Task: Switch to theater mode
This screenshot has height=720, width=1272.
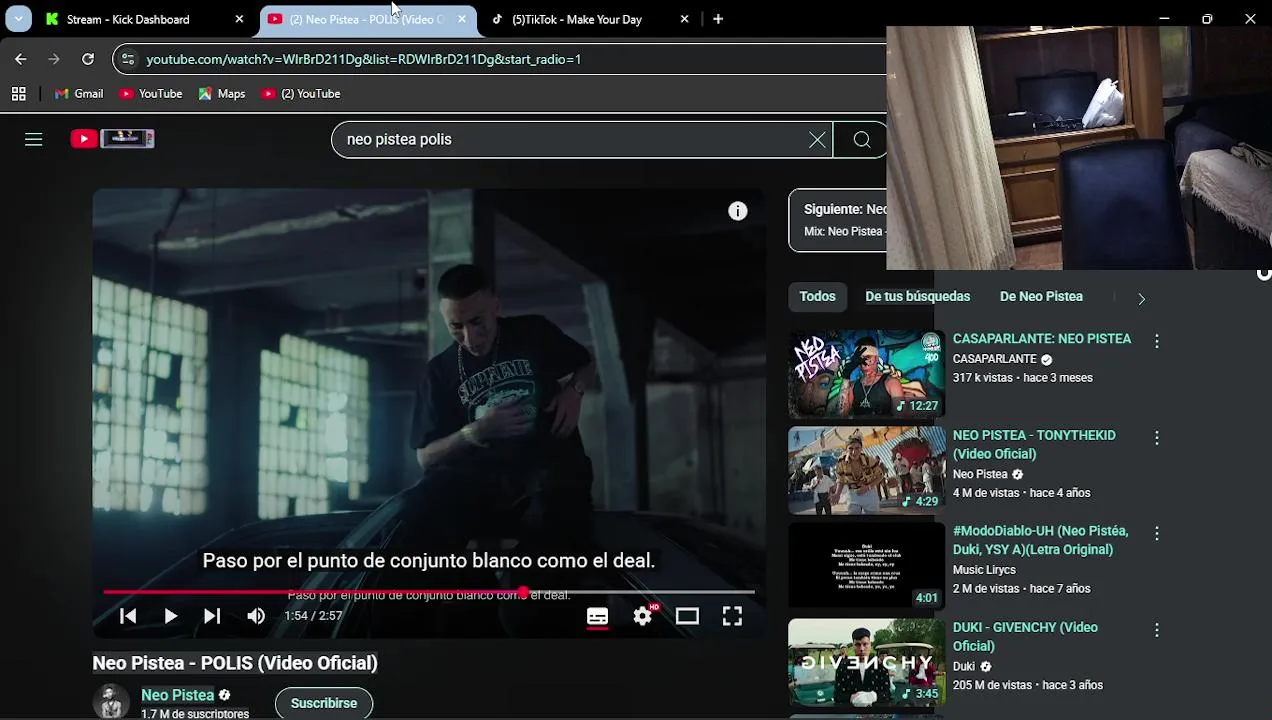Action: pos(687,616)
